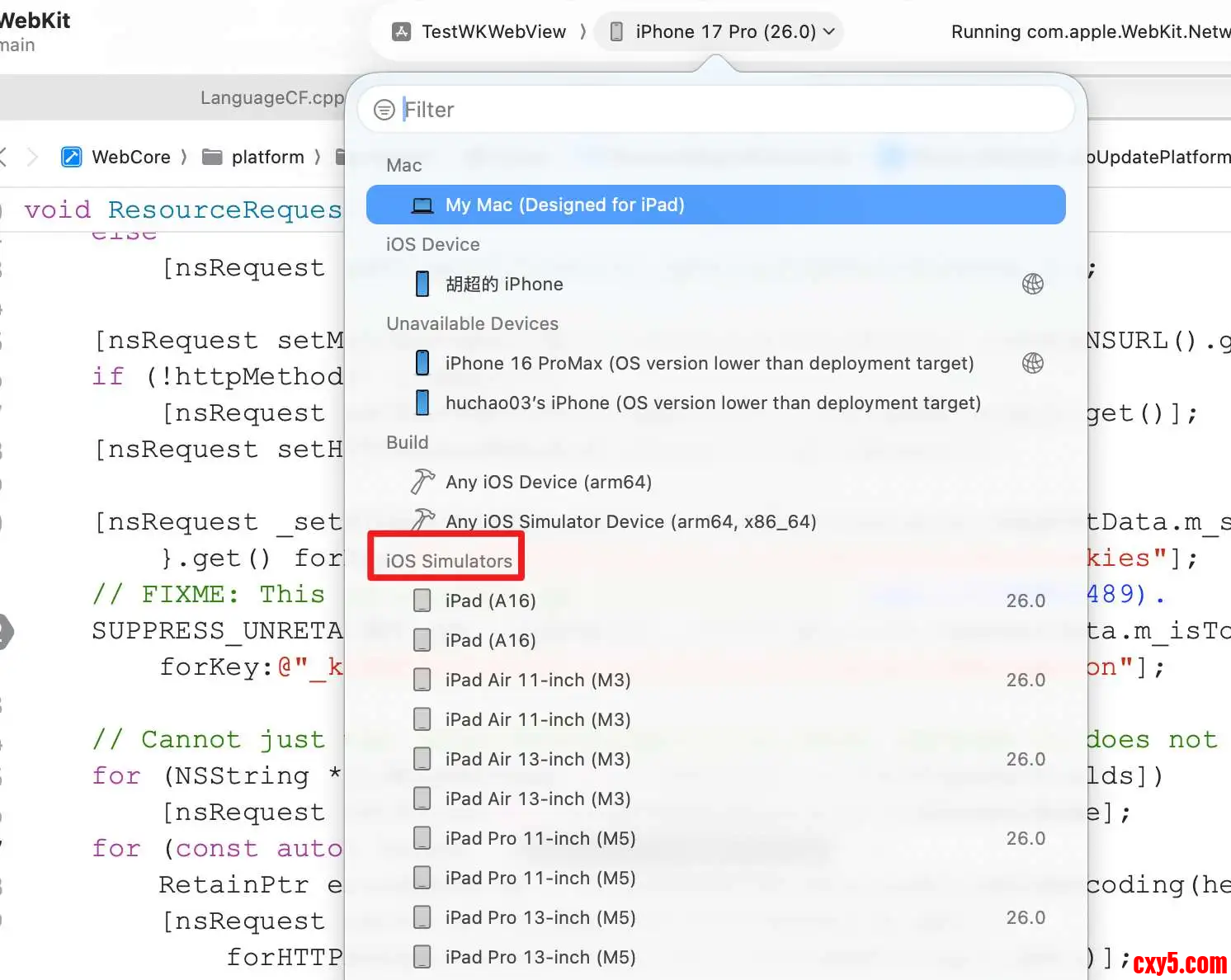The width and height of the screenshot is (1231, 980).
Task: Click the filter options icon in search field
Action: click(384, 110)
